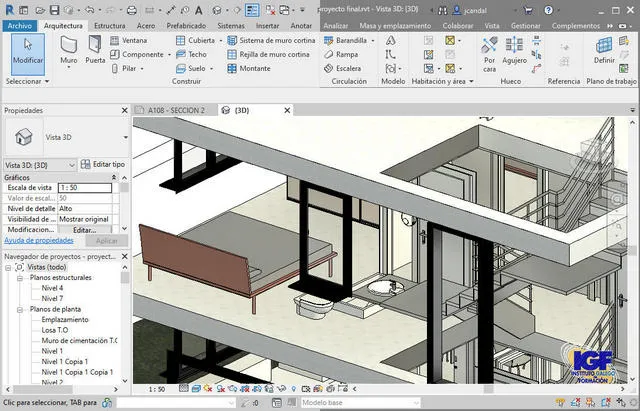Switch to the Estructura ribbon tab

coord(109,26)
